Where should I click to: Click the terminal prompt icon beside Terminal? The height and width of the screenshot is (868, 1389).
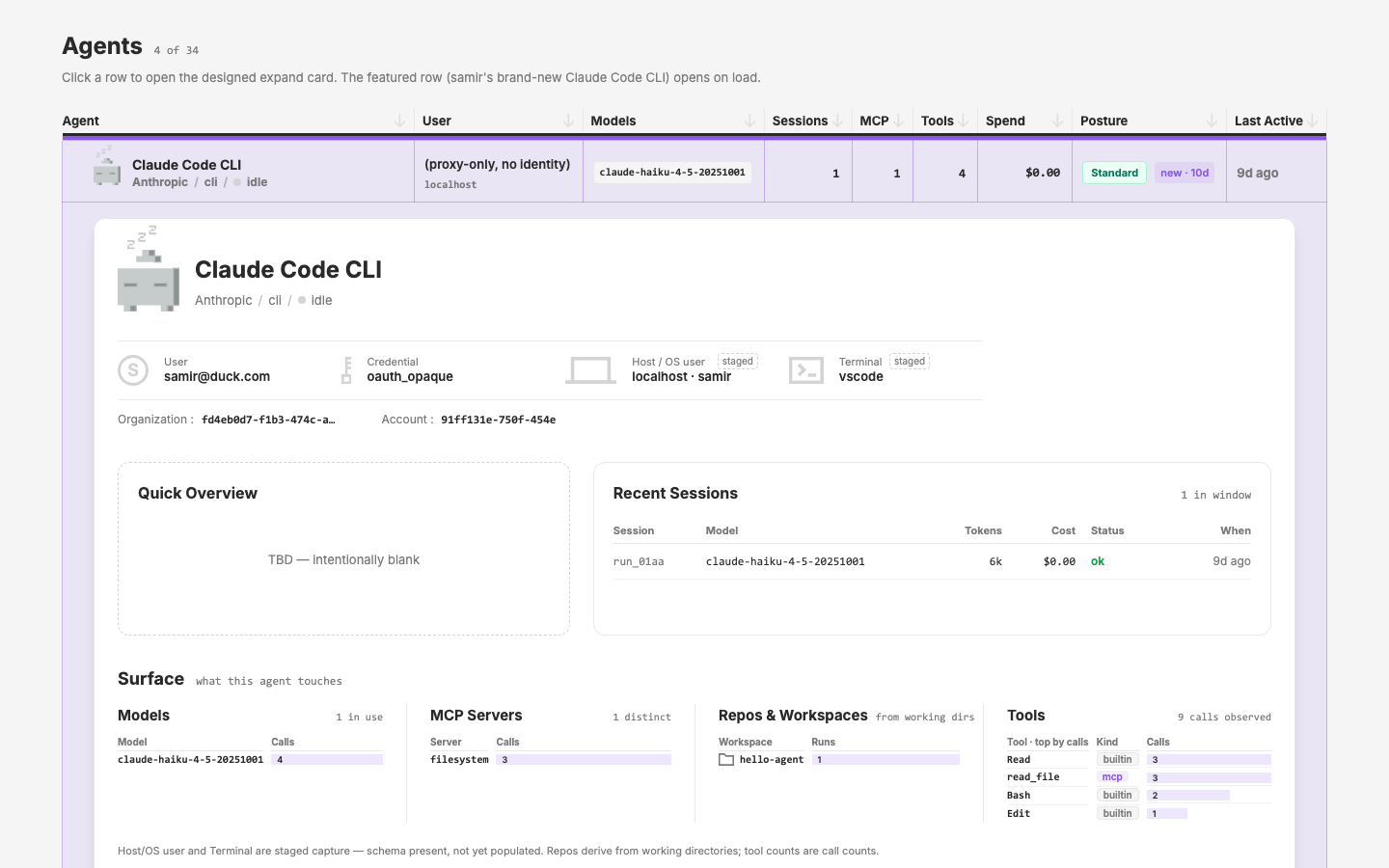tap(806, 370)
